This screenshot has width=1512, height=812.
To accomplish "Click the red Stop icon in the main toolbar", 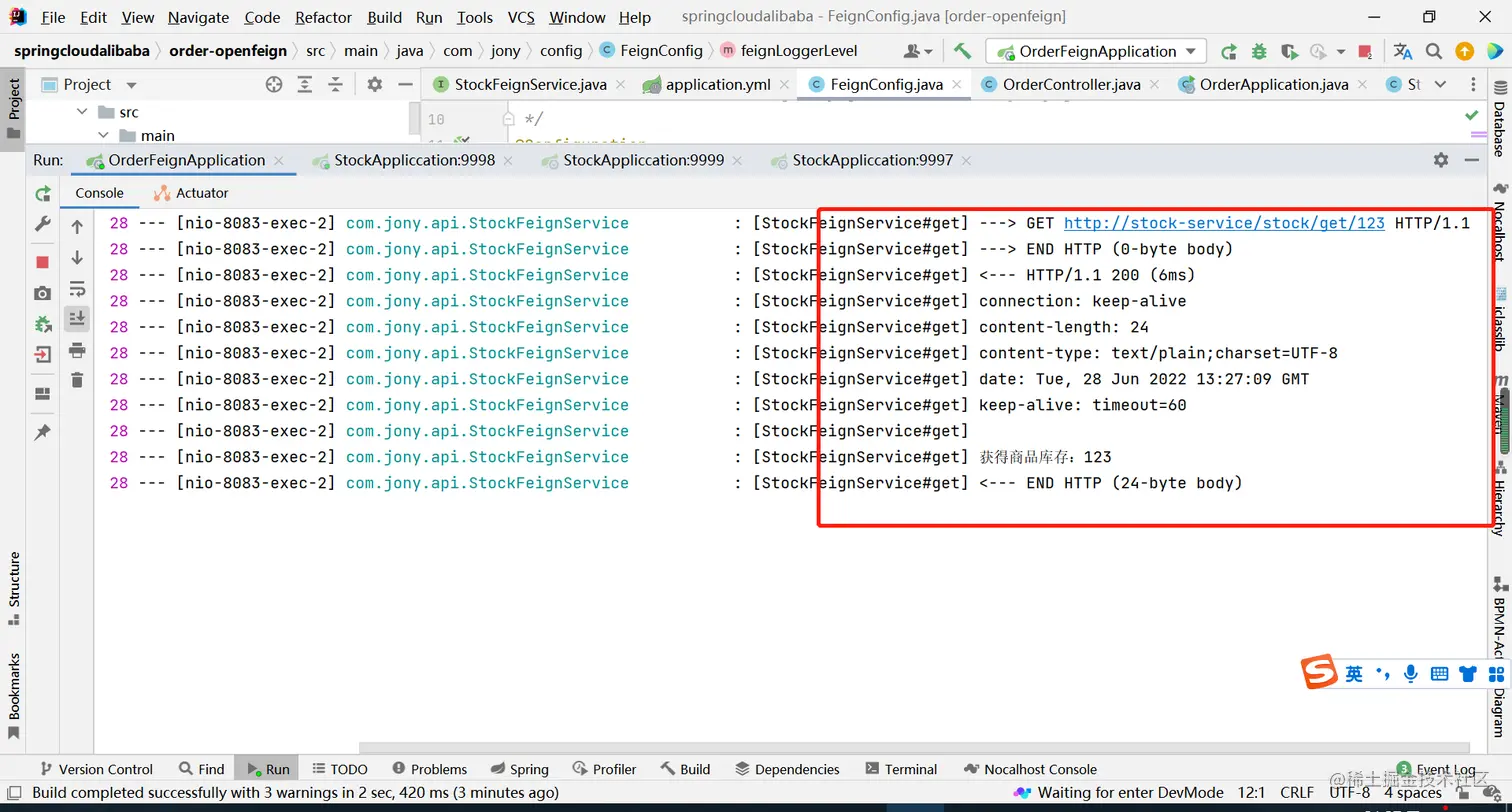I will click(x=1365, y=51).
